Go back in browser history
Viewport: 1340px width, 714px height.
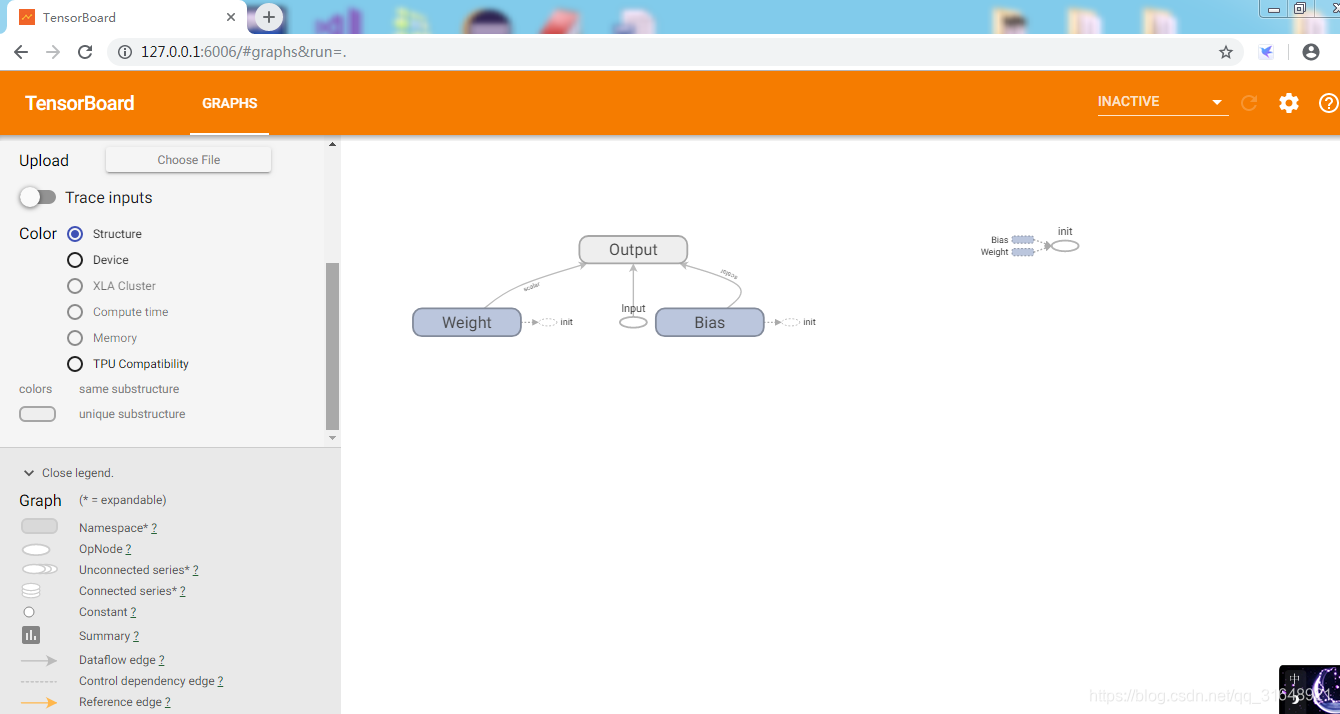tap(21, 52)
